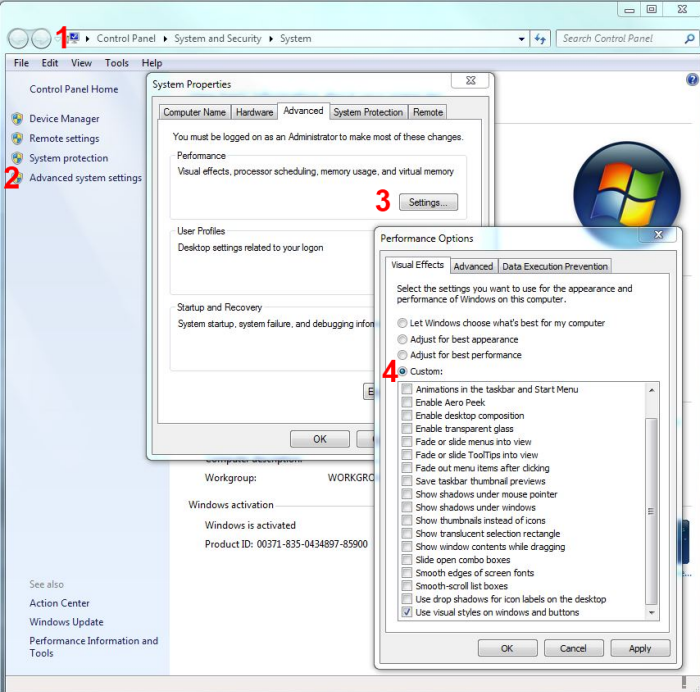Click Cancel in Performance Options
700x692 pixels.
(x=573, y=648)
